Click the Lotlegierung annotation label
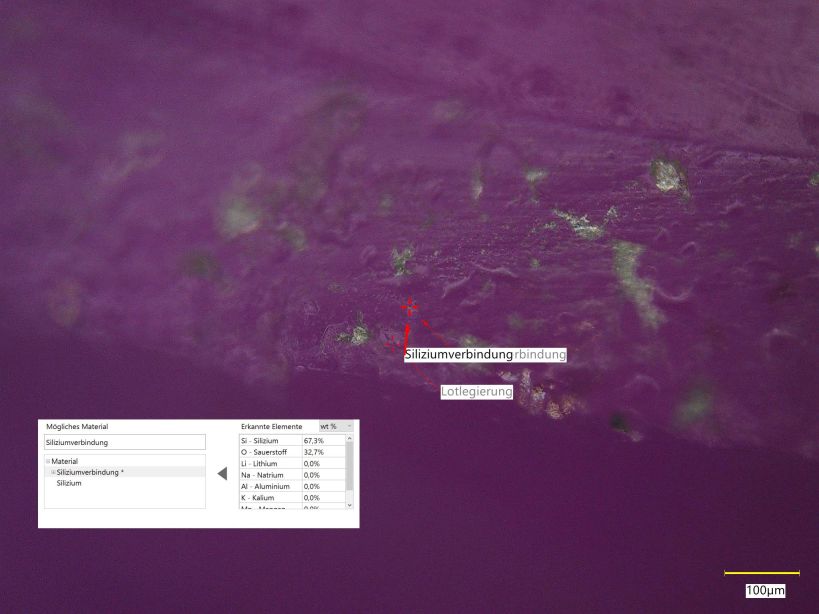819x614 pixels. click(477, 392)
